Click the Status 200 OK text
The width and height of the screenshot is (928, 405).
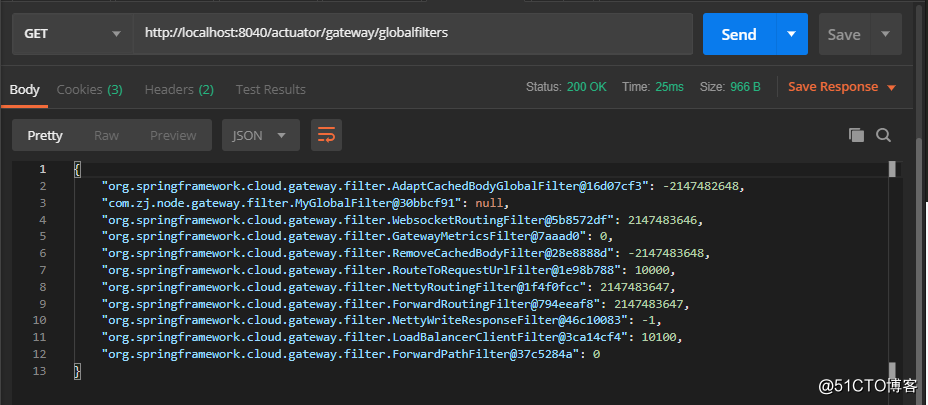pos(566,87)
